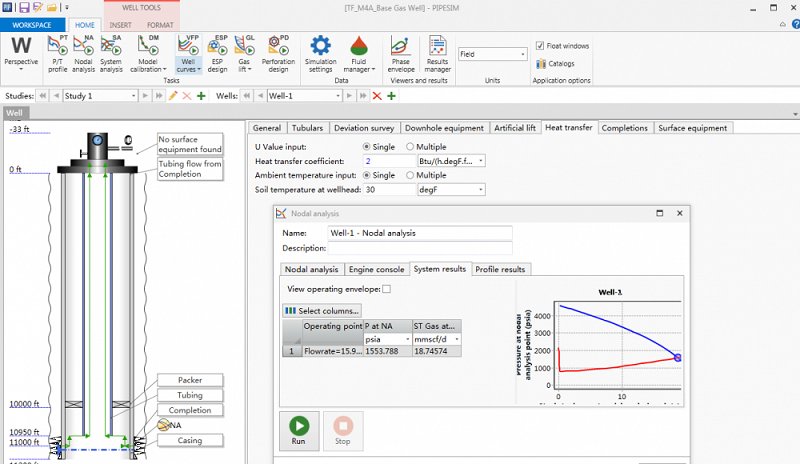Image resolution: width=800 pixels, height=464 pixels.
Task: Open the P/T profile task
Action: click(x=58, y=54)
